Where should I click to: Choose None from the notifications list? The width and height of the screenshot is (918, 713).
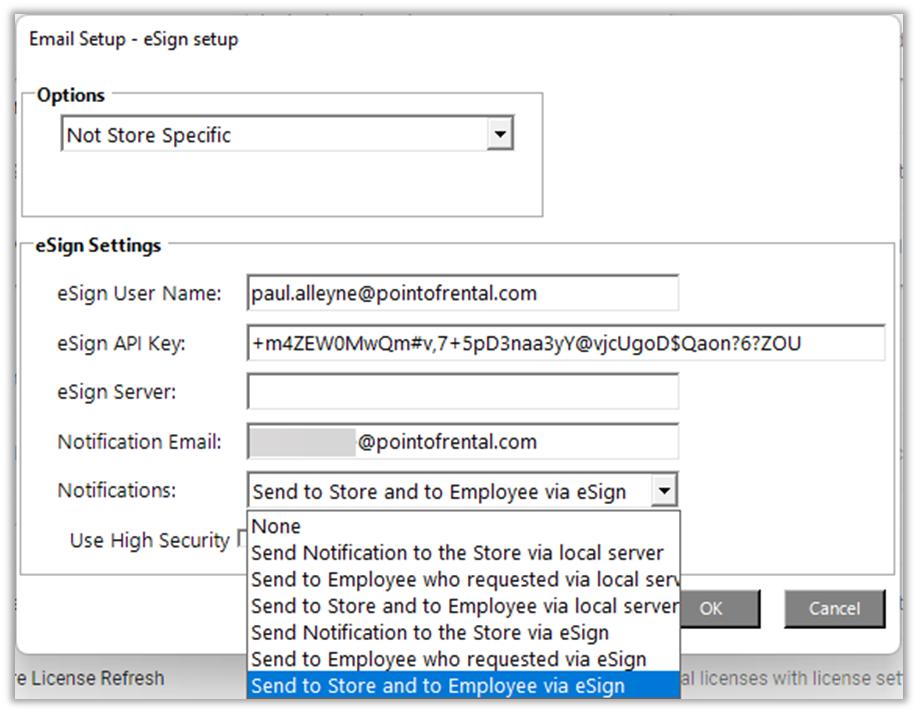point(277,526)
